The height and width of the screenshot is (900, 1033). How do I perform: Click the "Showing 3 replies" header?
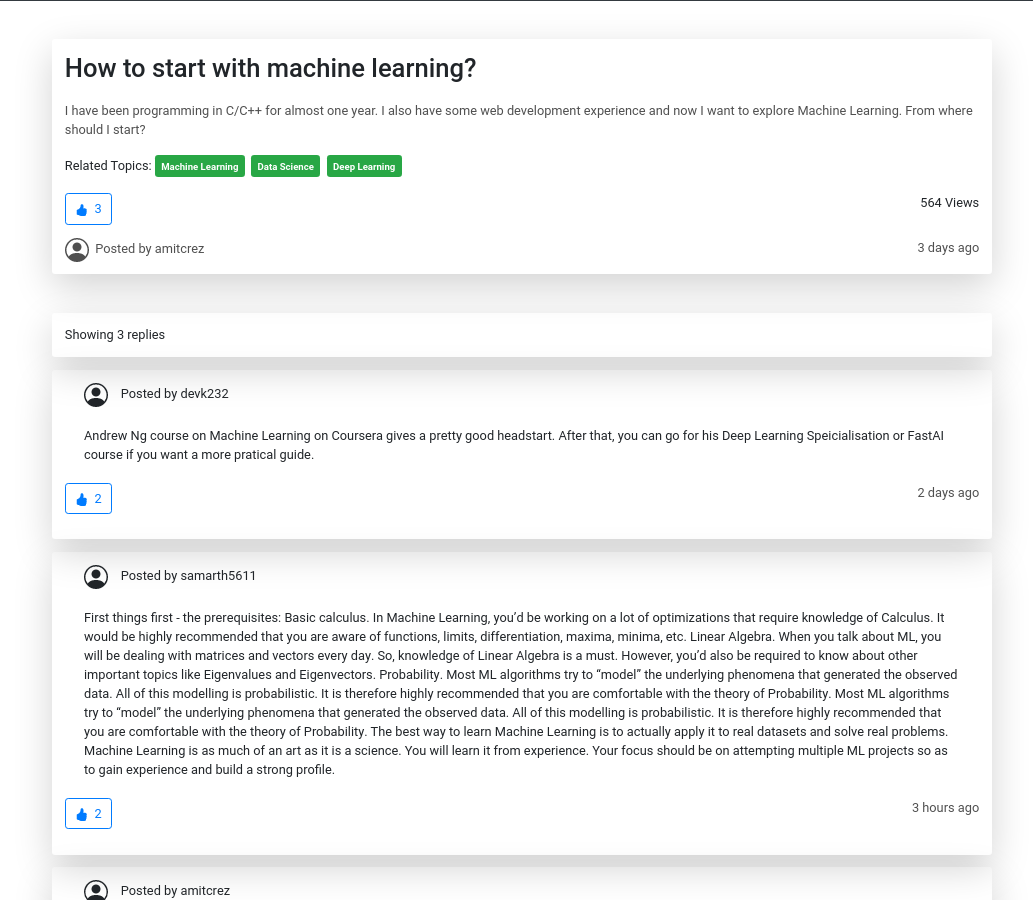[x=115, y=335]
